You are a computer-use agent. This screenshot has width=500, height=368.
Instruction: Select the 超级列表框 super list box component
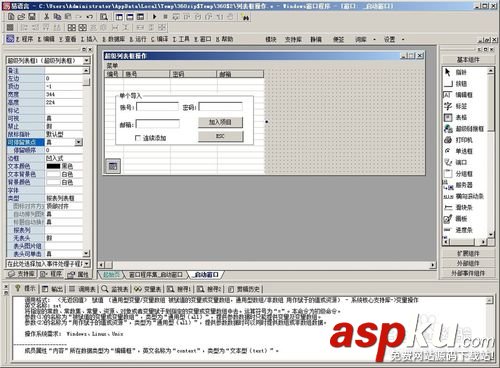[464, 129]
